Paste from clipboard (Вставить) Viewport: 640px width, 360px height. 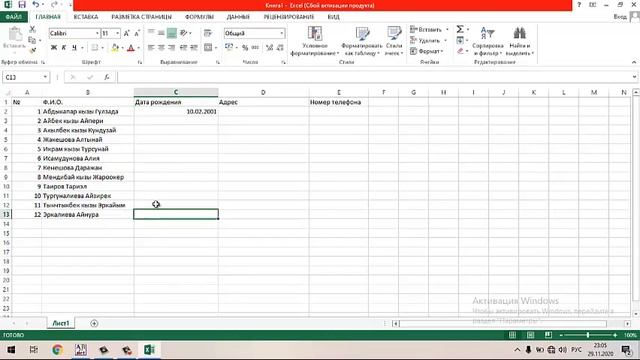pyautogui.click(x=15, y=40)
